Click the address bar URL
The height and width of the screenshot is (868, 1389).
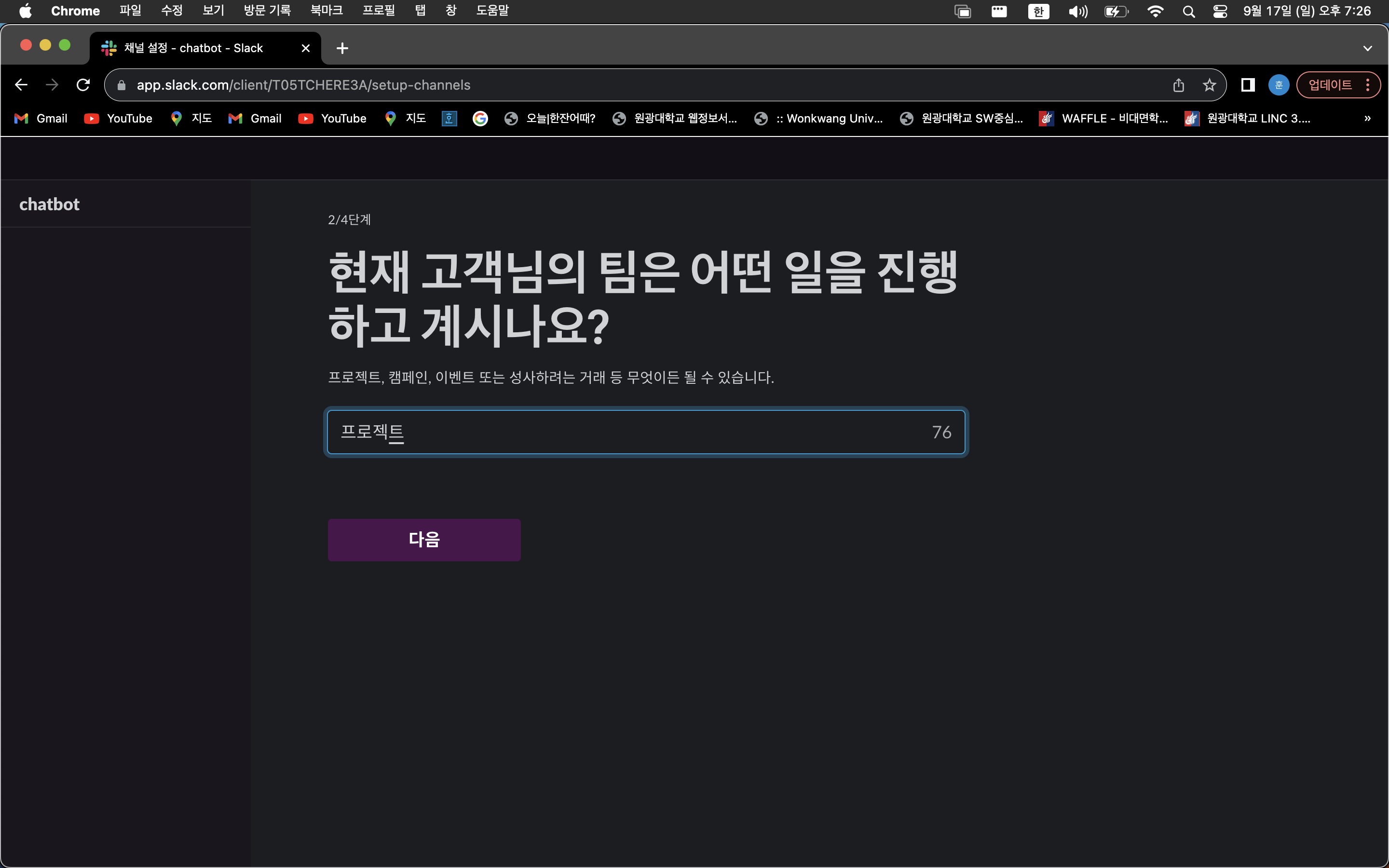(303, 85)
